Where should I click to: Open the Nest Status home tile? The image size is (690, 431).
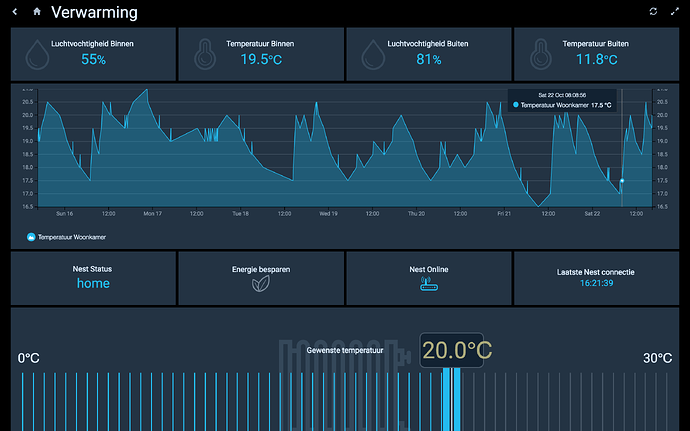tap(93, 278)
